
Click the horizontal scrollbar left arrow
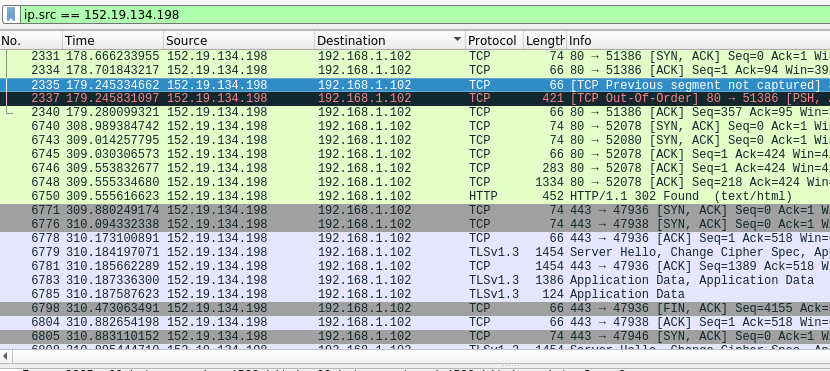(x=5, y=356)
